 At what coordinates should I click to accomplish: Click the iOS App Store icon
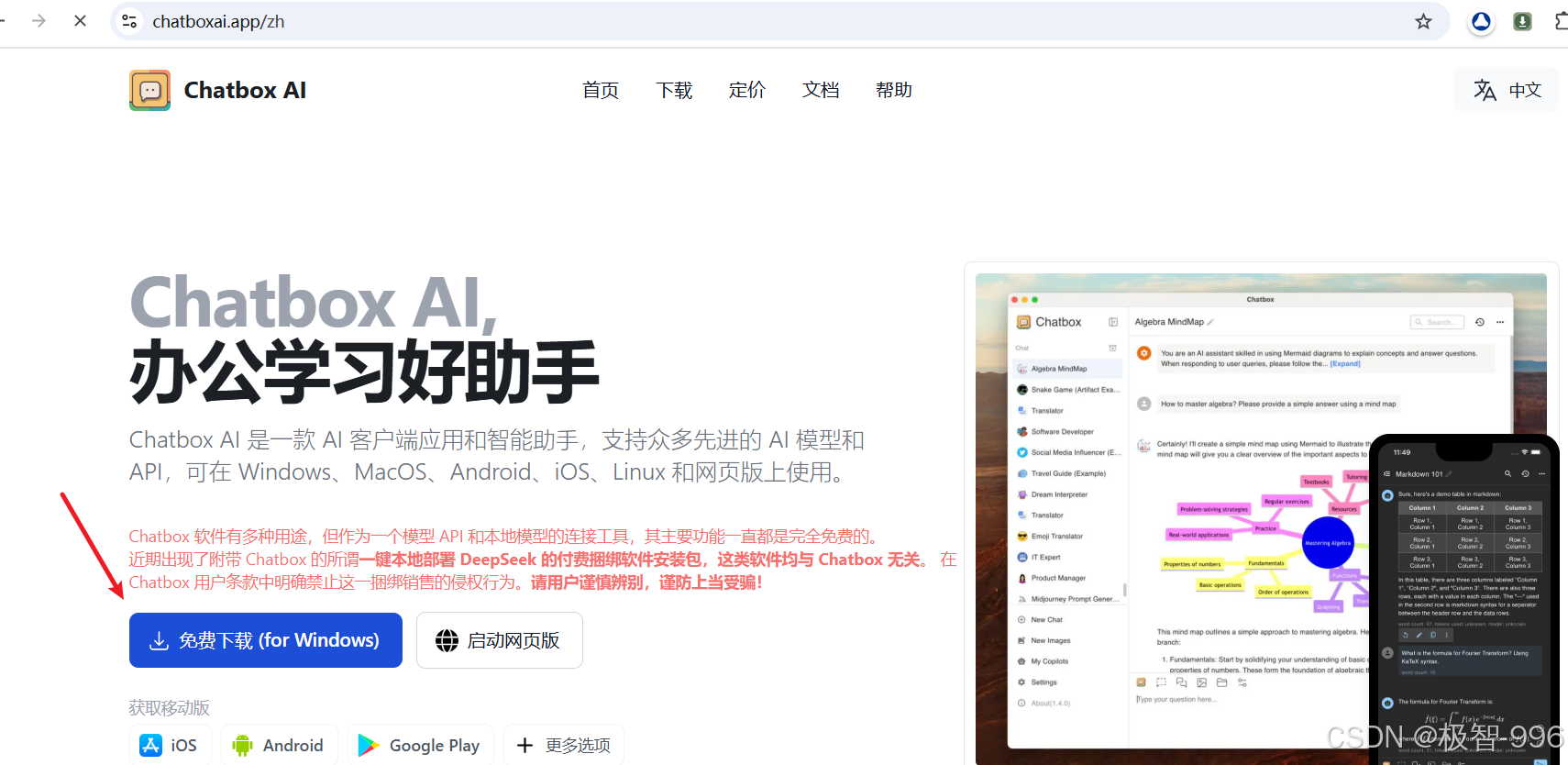coord(151,745)
